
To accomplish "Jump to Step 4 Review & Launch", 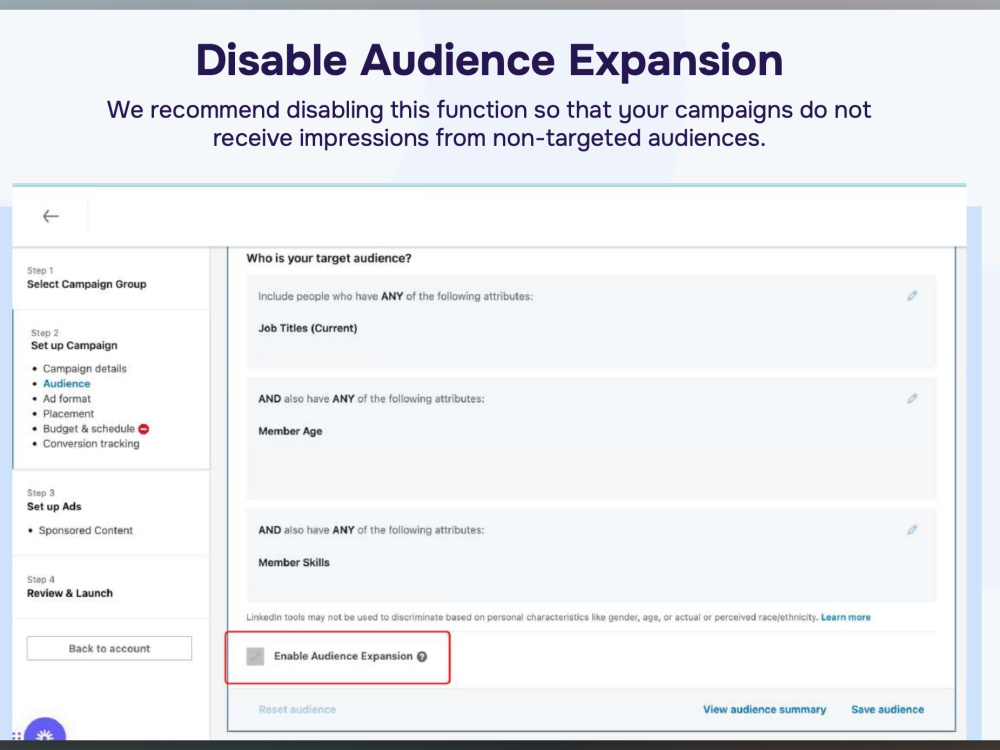I will [70, 587].
